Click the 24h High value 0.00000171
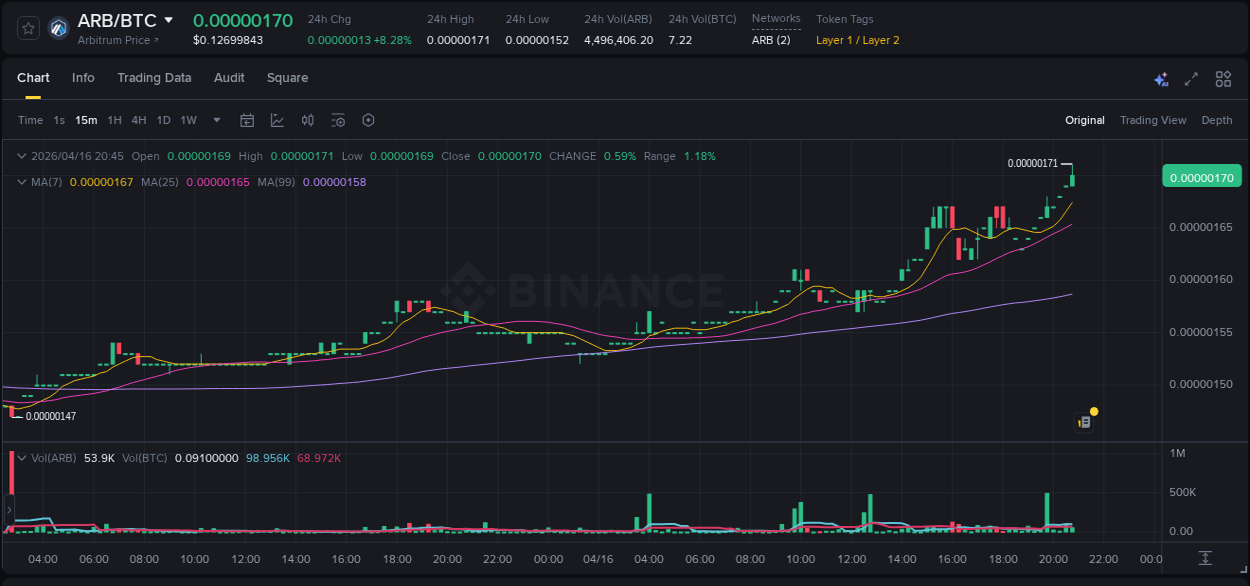 [458, 40]
